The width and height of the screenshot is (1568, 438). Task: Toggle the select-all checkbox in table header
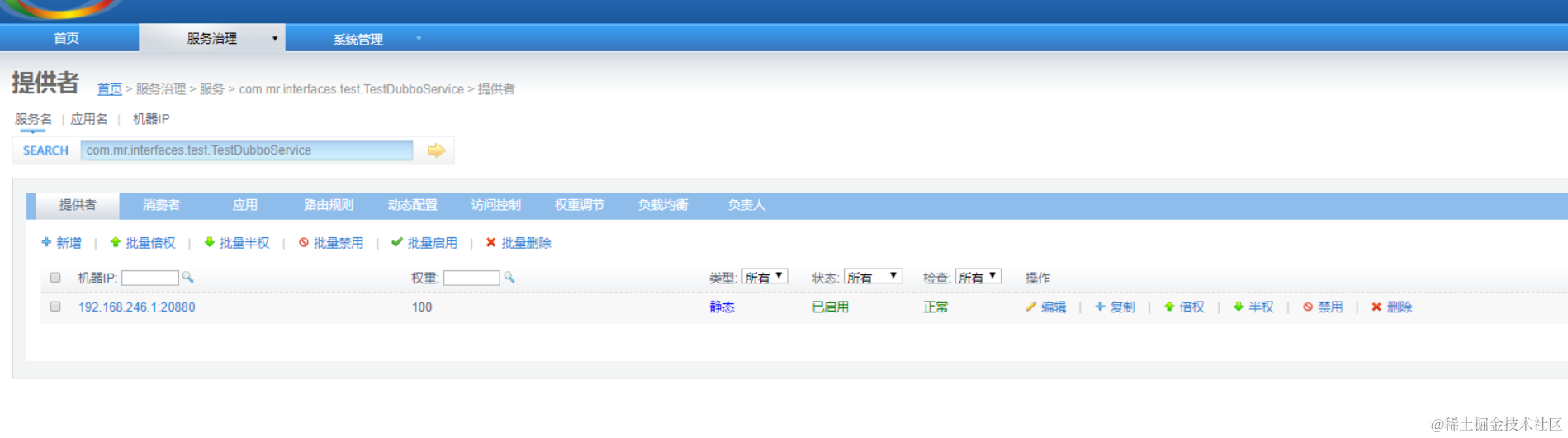coord(55,278)
